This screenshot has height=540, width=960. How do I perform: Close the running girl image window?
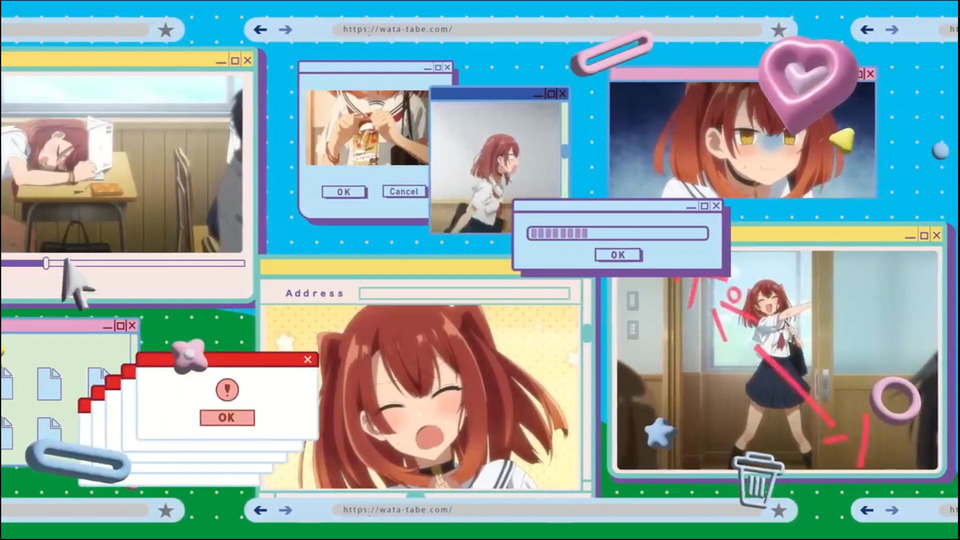tap(563, 94)
